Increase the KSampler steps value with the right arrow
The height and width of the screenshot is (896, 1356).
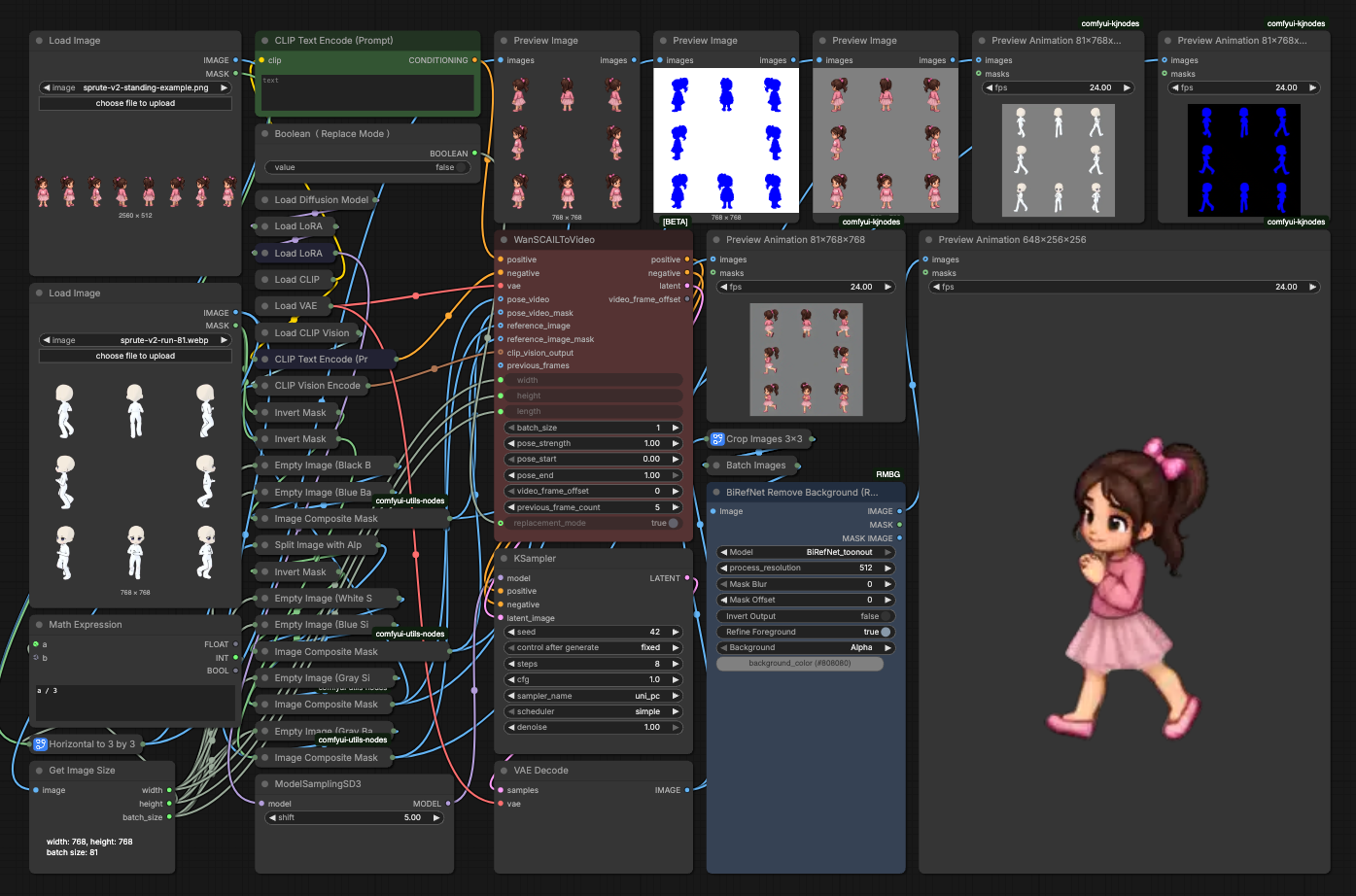[x=676, y=664]
